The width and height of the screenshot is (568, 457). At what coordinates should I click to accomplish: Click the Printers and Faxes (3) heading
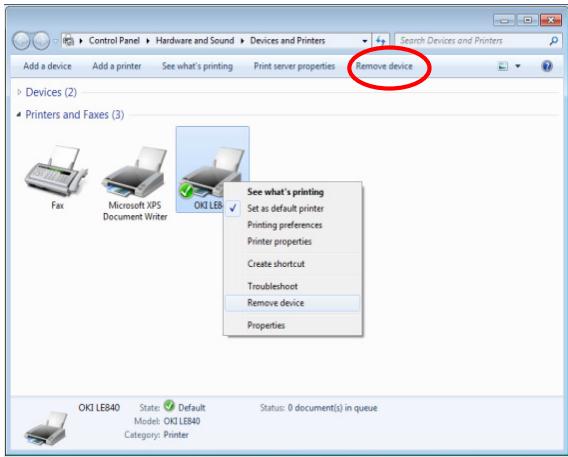75,114
